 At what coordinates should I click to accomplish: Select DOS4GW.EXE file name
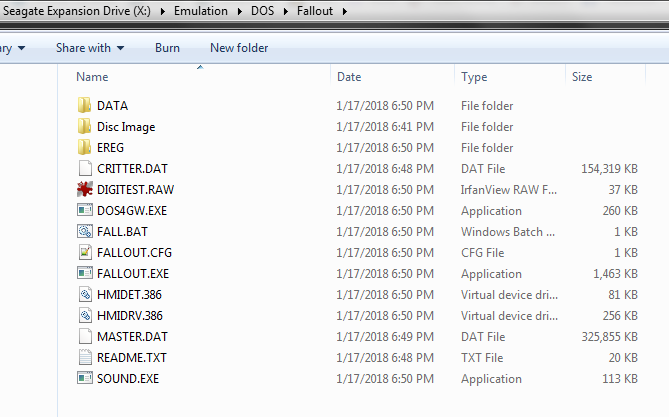(x=132, y=210)
